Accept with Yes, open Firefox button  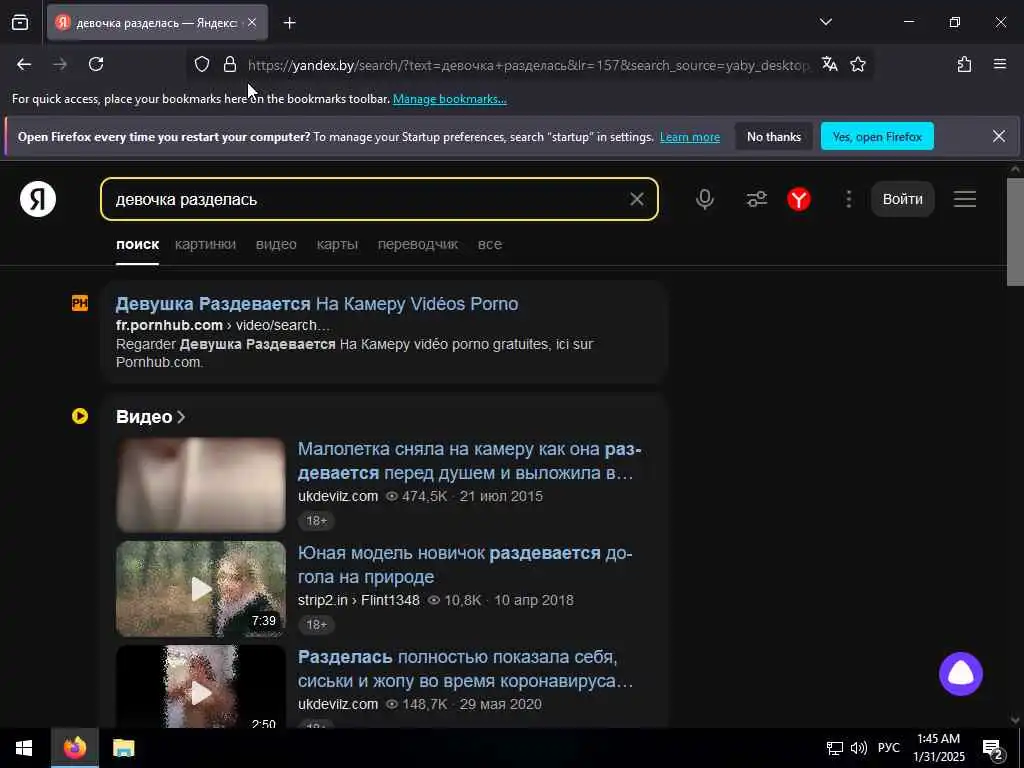pos(877,136)
